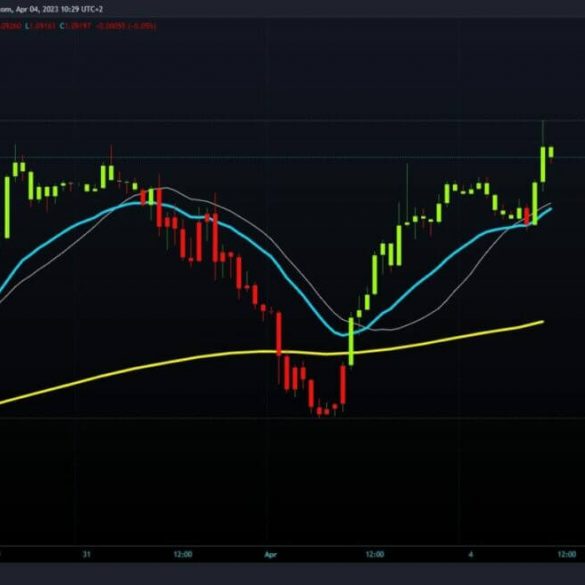Click the "C" close price label in the header
This screenshot has width=585, height=585.
[62, 26]
